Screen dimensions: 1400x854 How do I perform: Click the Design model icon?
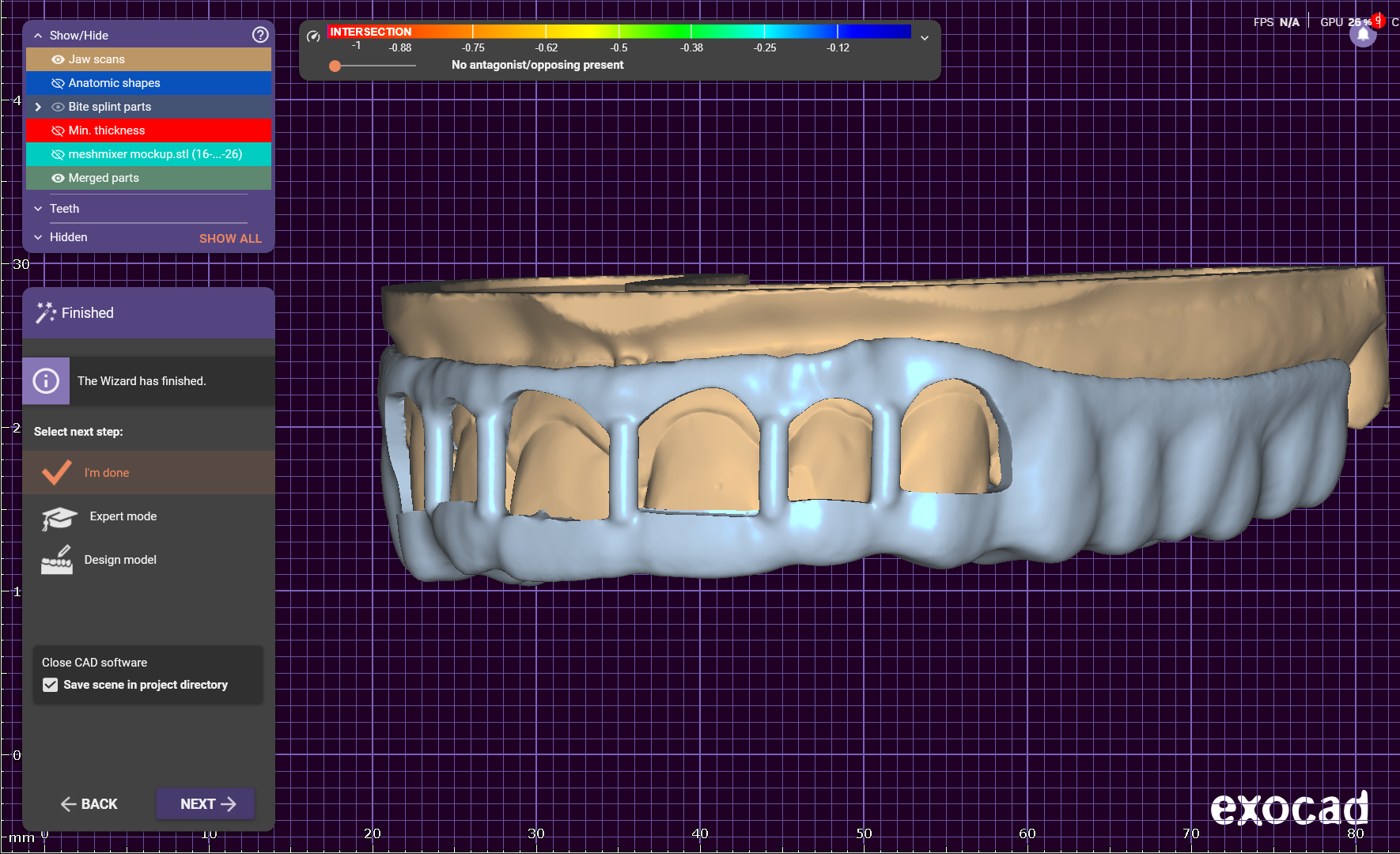pos(57,560)
